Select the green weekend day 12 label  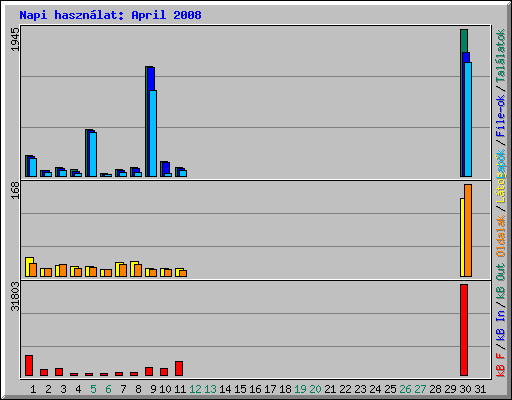195,389
